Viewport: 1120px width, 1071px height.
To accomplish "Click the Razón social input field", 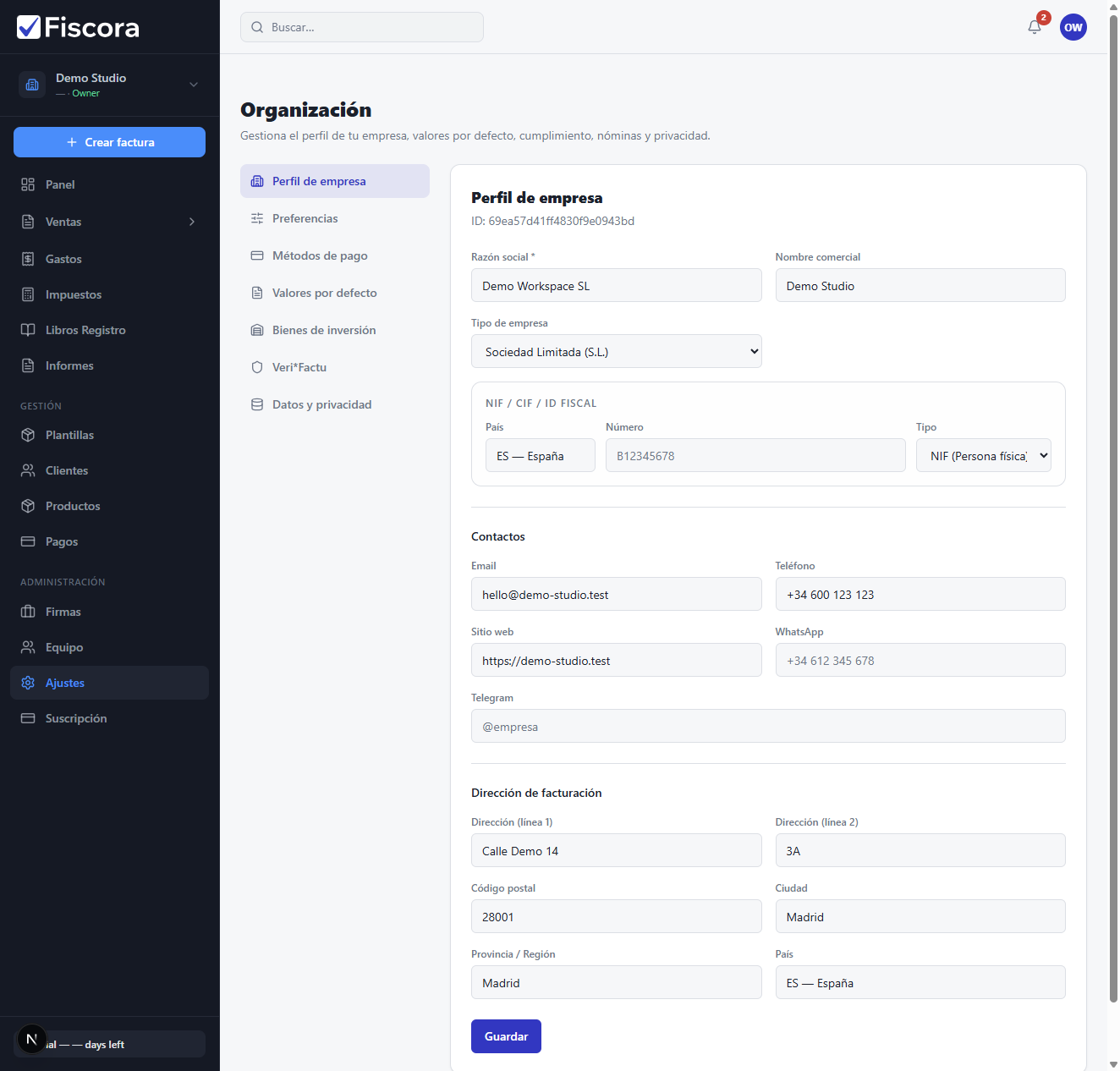I will click(x=616, y=285).
